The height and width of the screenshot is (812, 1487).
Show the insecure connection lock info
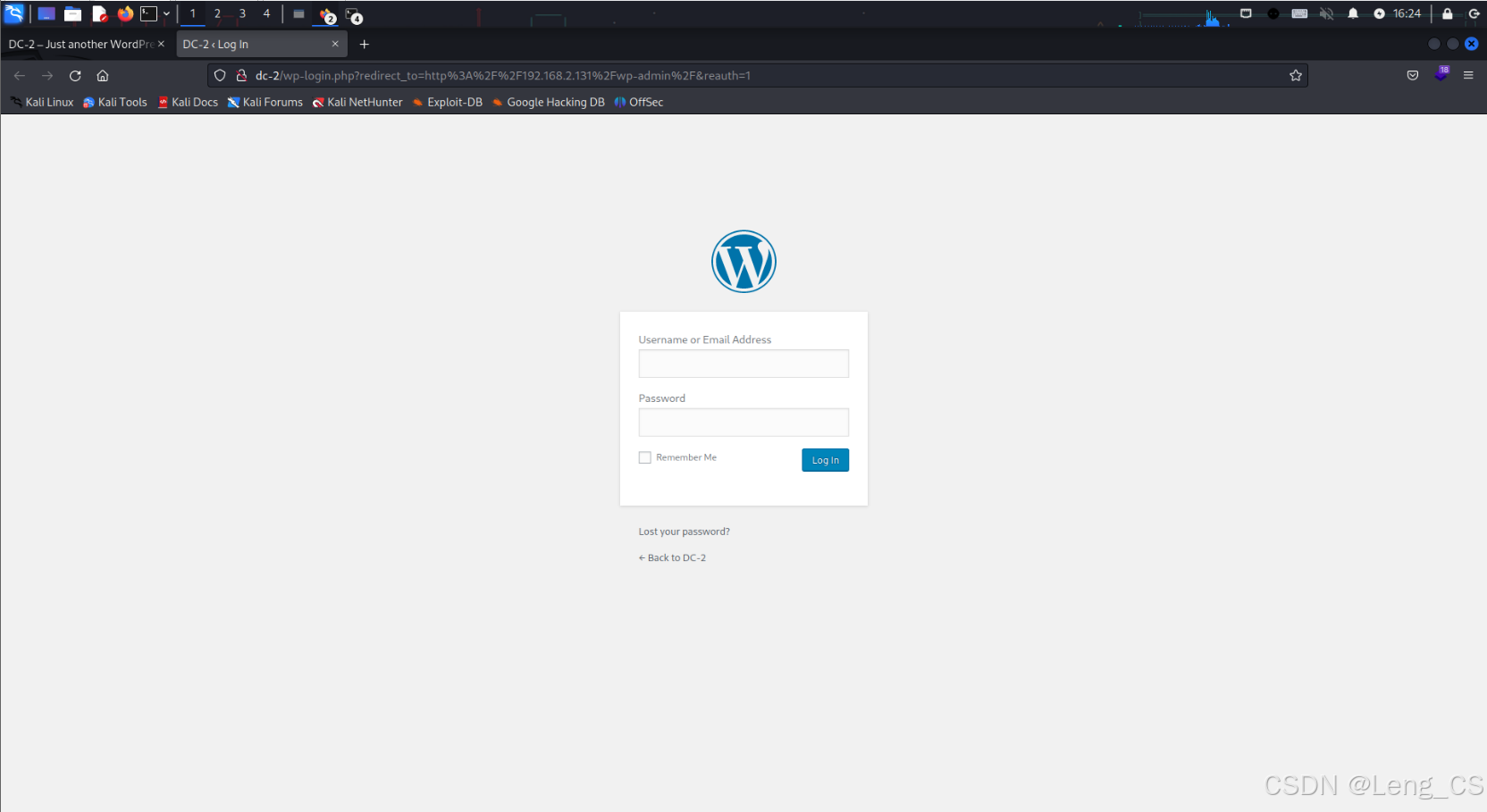click(x=241, y=76)
